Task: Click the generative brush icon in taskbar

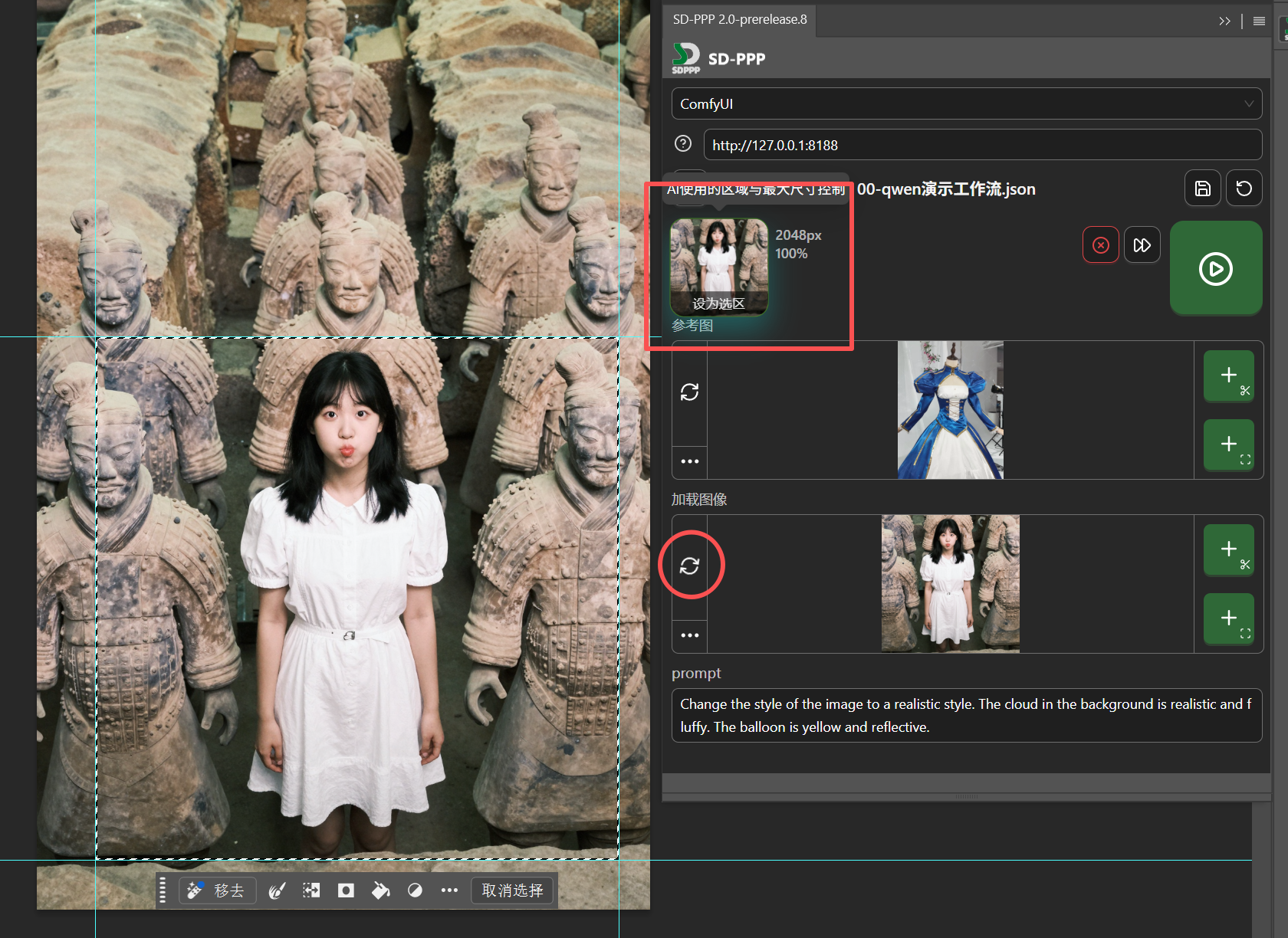Action: click(x=277, y=890)
